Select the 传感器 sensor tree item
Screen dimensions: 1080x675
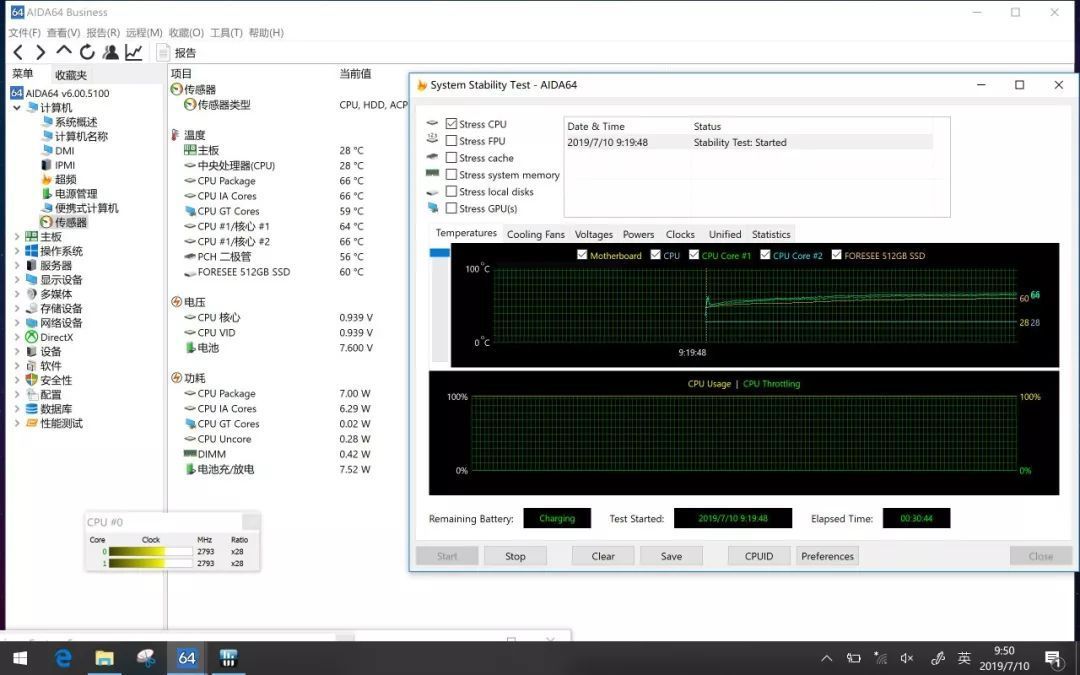(x=63, y=222)
